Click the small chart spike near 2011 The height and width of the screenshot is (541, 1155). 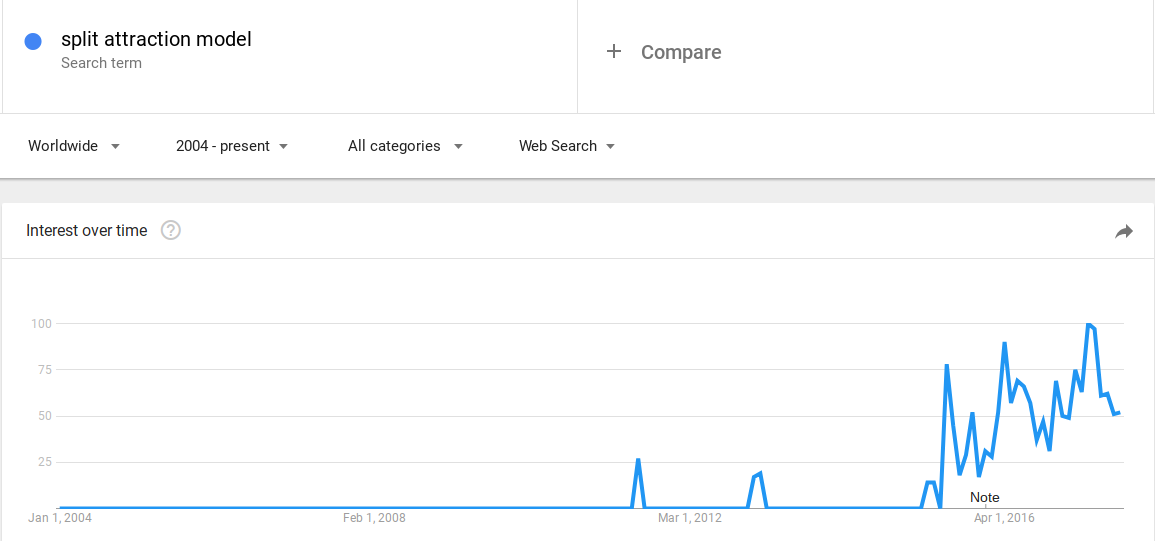coord(638,460)
